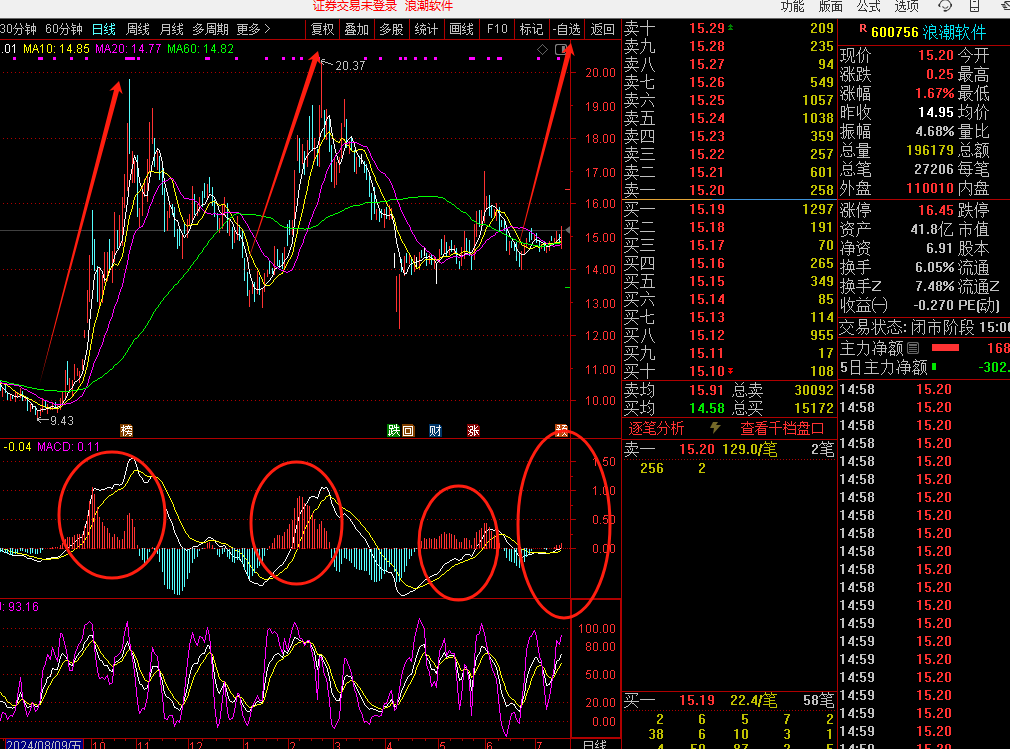Click the green 跌 event badge

click(x=394, y=431)
